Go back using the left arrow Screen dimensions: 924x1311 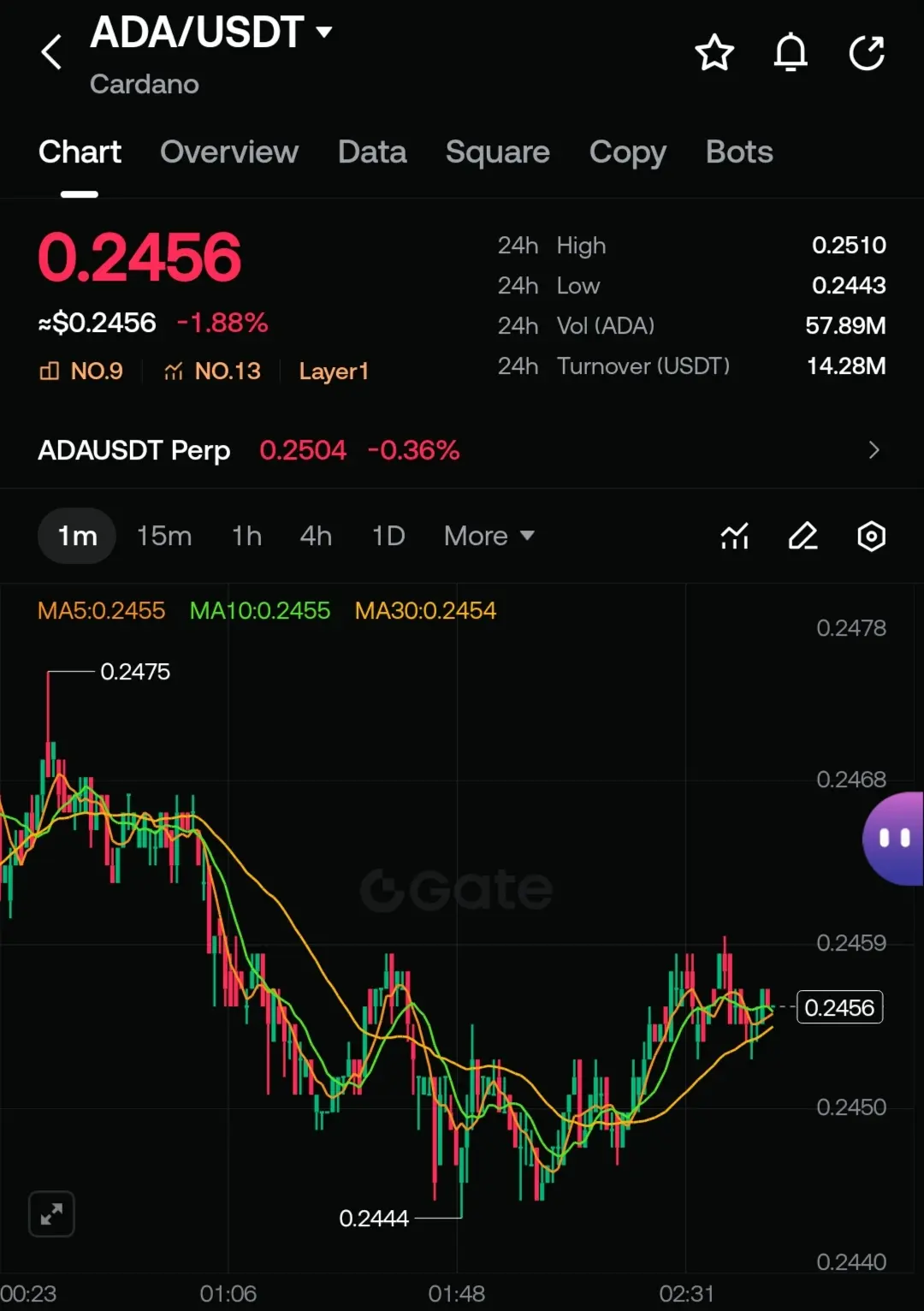51,52
